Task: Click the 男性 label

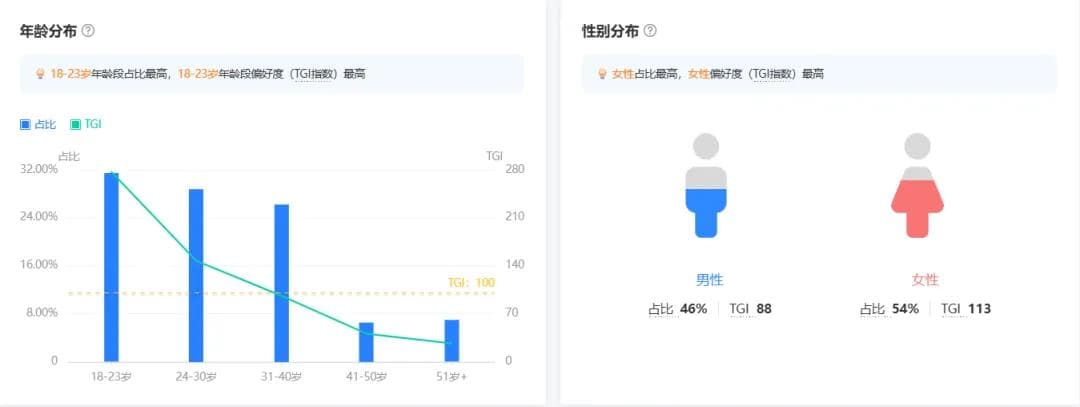Action: pos(709,280)
